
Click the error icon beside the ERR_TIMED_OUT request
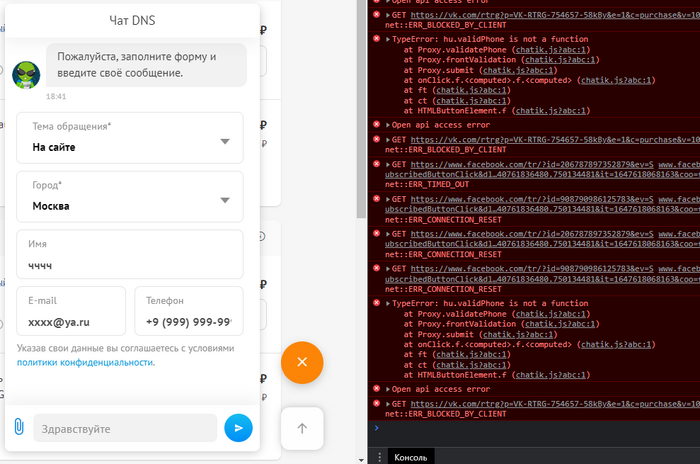[x=377, y=164]
